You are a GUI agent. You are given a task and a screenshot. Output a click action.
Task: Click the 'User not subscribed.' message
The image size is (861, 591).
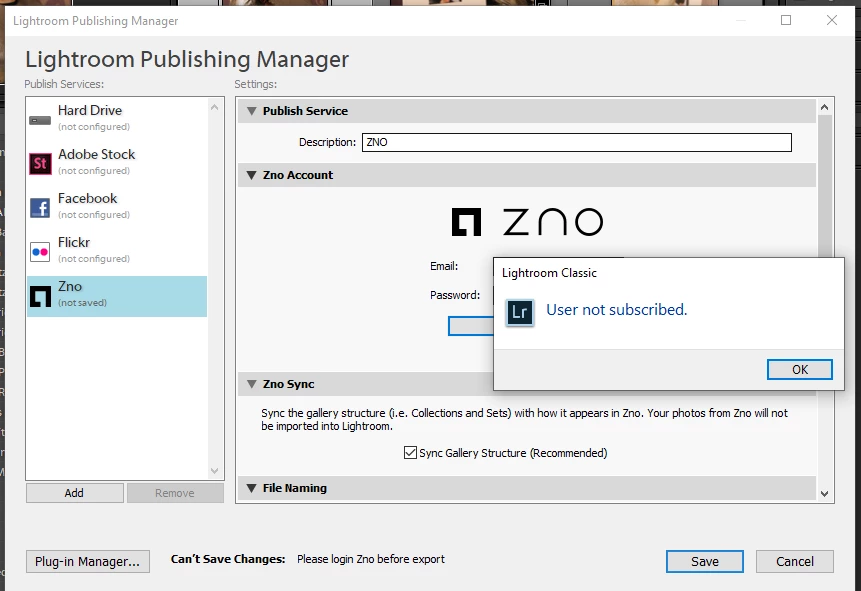coord(616,310)
